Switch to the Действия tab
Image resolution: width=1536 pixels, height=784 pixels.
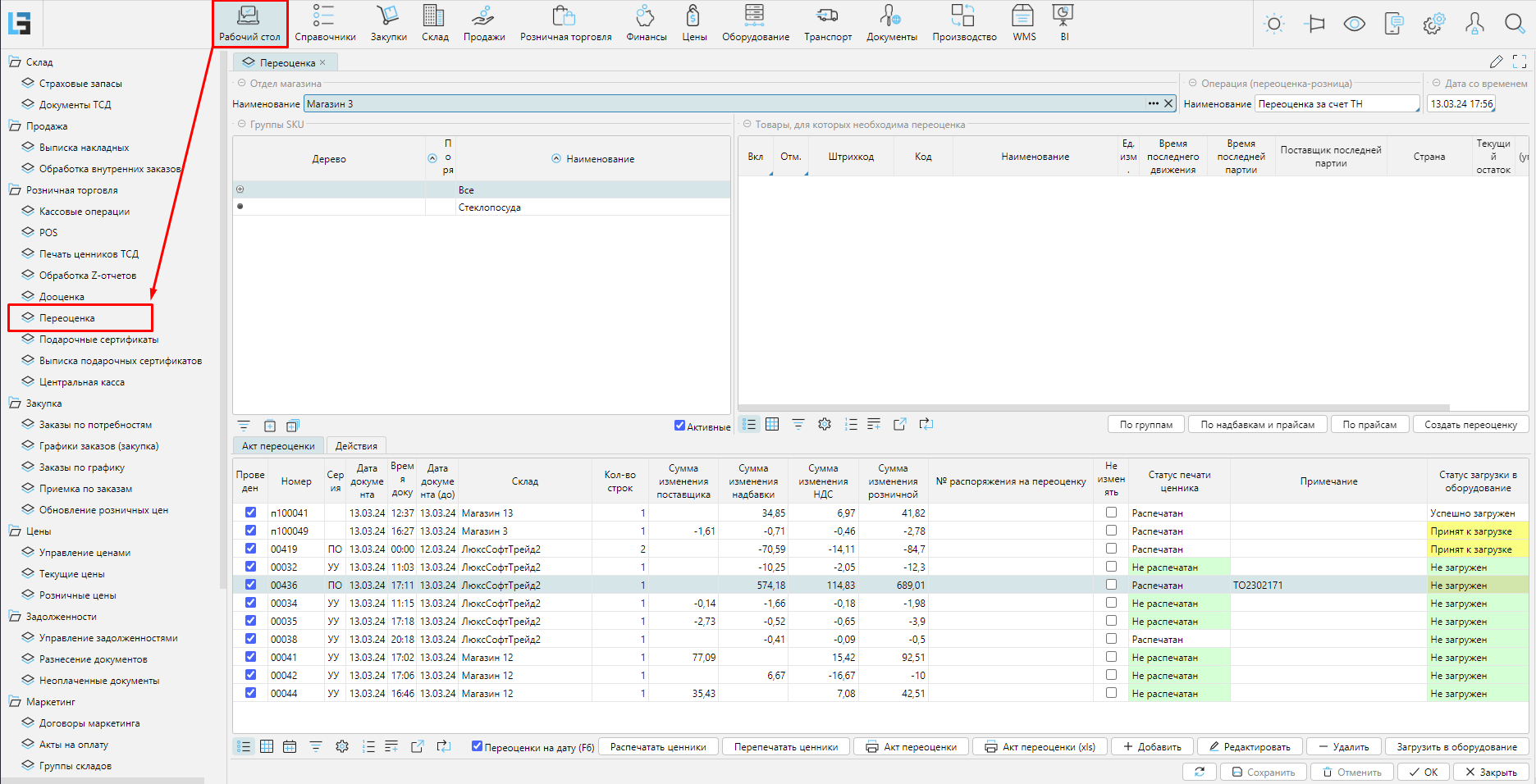click(x=356, y=446)
